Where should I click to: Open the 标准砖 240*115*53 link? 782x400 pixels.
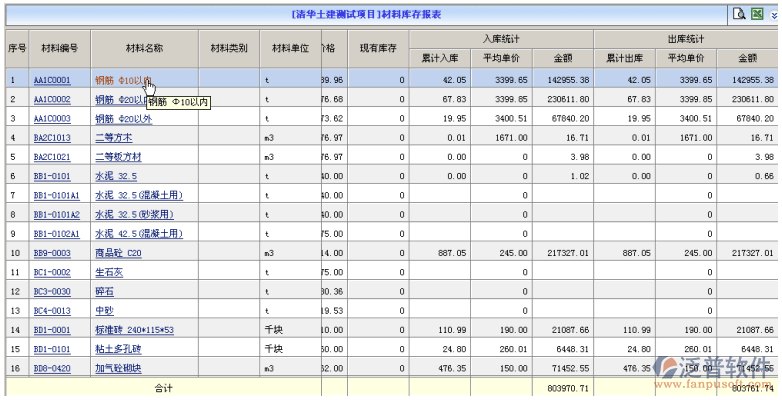click(x=134, y=330)
